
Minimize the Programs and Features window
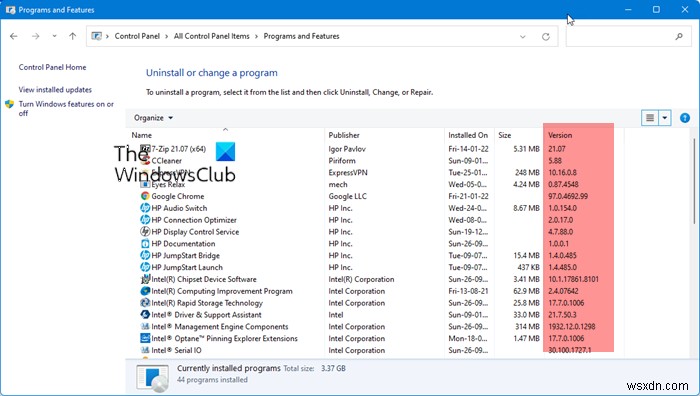[x=628, y=9]
